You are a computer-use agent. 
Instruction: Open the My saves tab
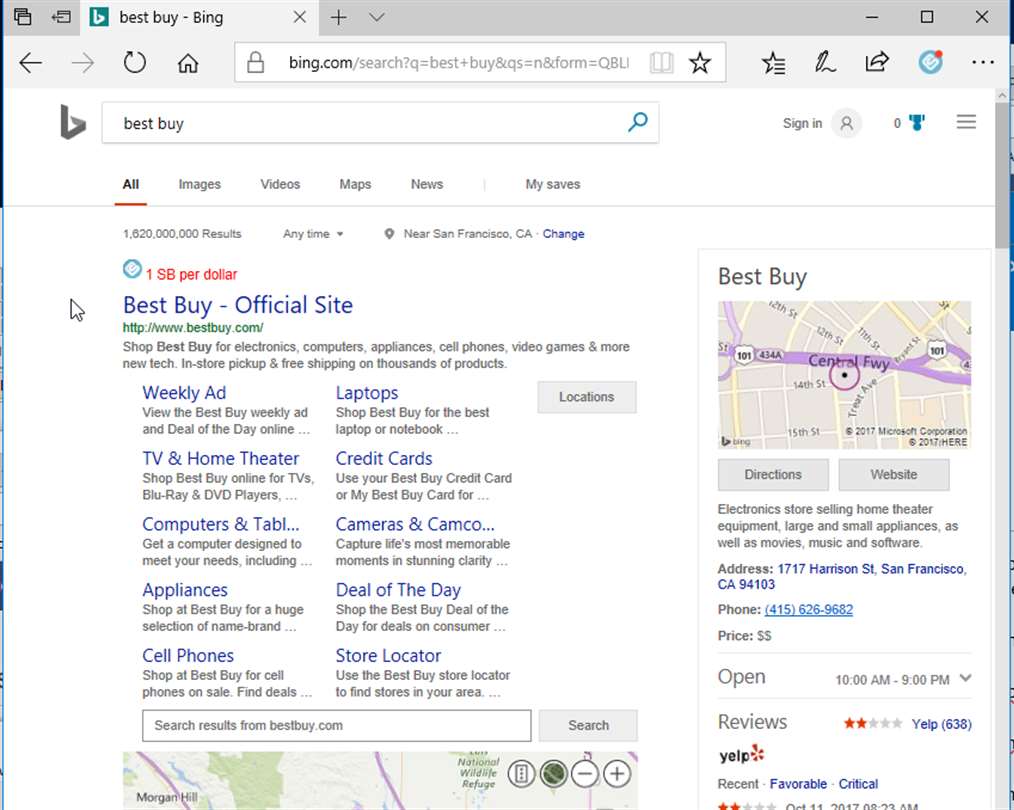(552, 184)
